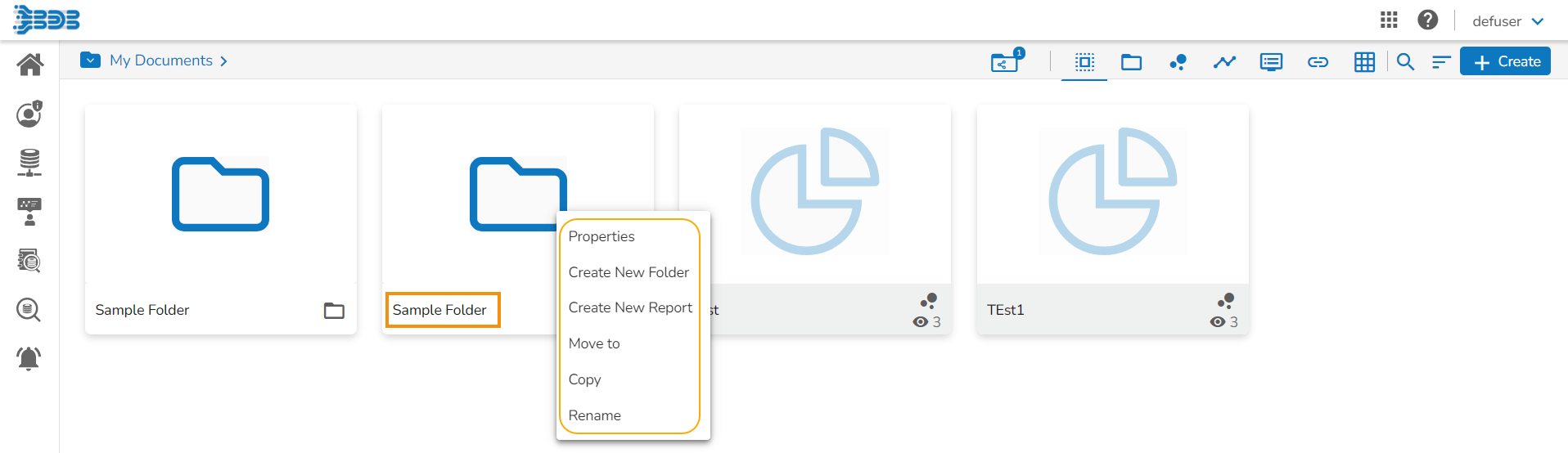1568x453 pixels.
Task: Click the Create button
Action: [x=1505, y=61]
